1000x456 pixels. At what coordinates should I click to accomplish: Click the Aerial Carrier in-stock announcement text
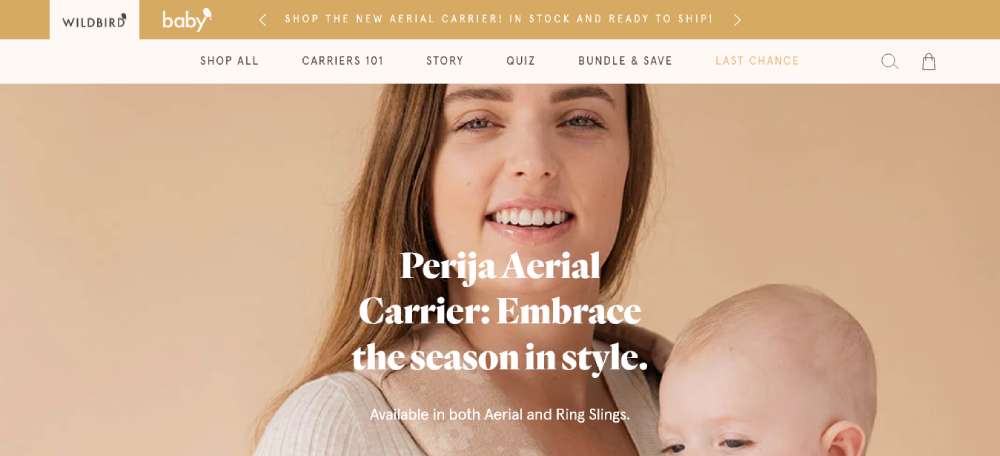coord(499,19)
